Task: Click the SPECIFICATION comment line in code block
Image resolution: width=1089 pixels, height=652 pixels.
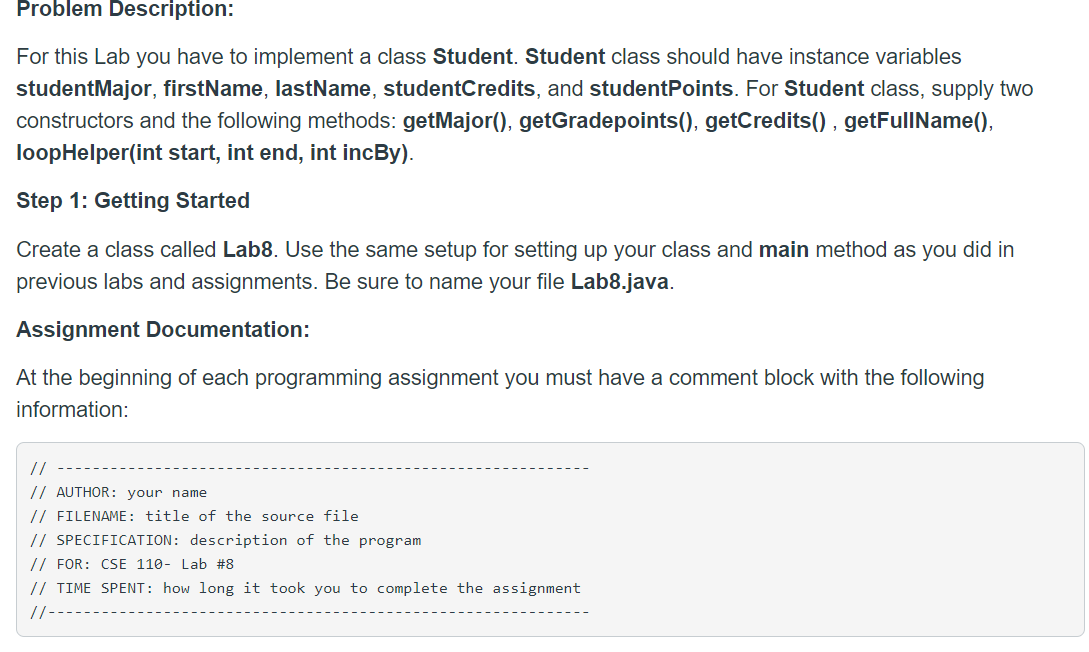Action: coord(226,540)
